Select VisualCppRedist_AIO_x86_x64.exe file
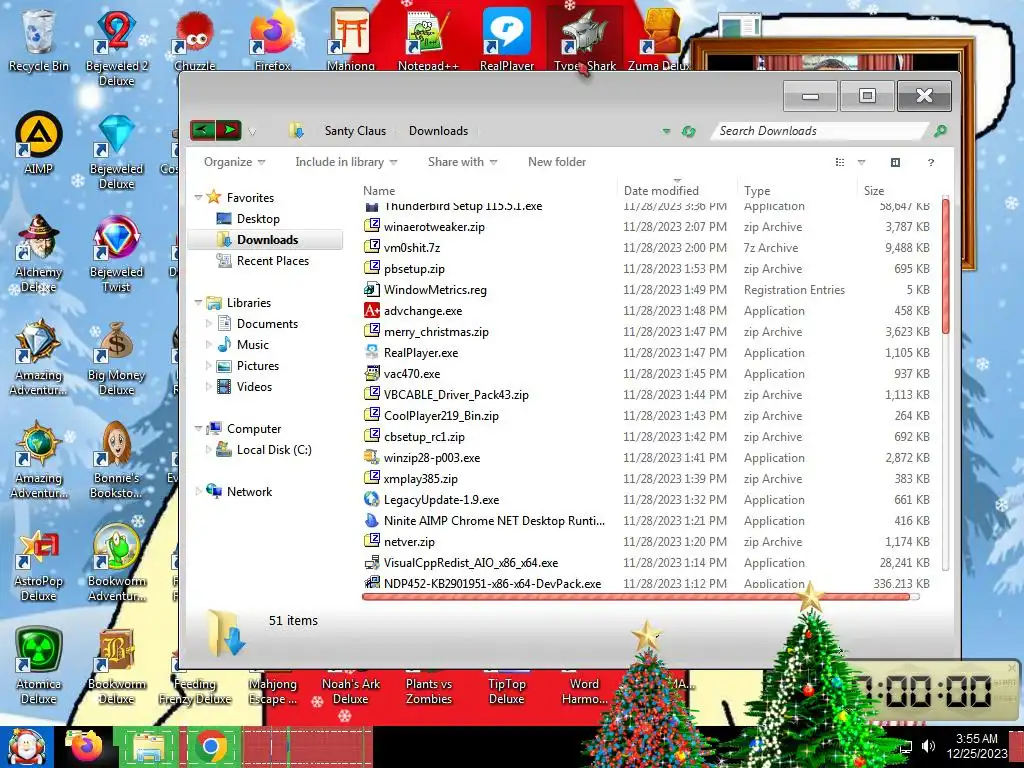The height and width of the screenshot is (768, 1024). point(471,562)
